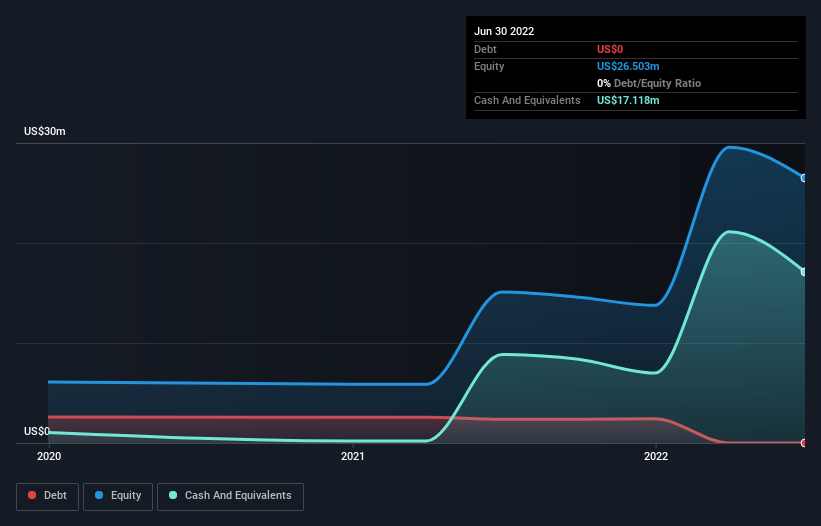Click the Equity label in tooltip

point(489,66)
